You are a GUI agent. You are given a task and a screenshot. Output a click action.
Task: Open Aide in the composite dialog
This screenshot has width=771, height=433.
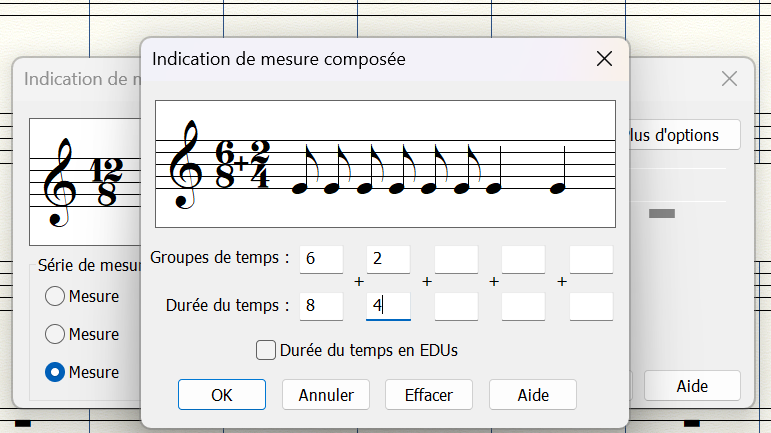tap(532, 394)
